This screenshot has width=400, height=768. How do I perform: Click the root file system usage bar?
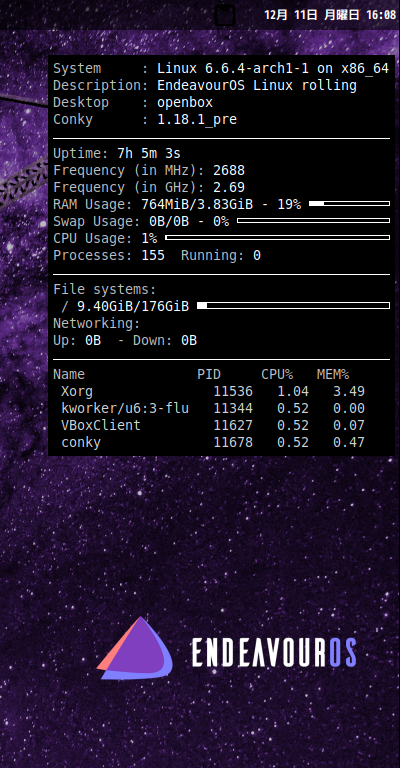(x=293, y=306)
